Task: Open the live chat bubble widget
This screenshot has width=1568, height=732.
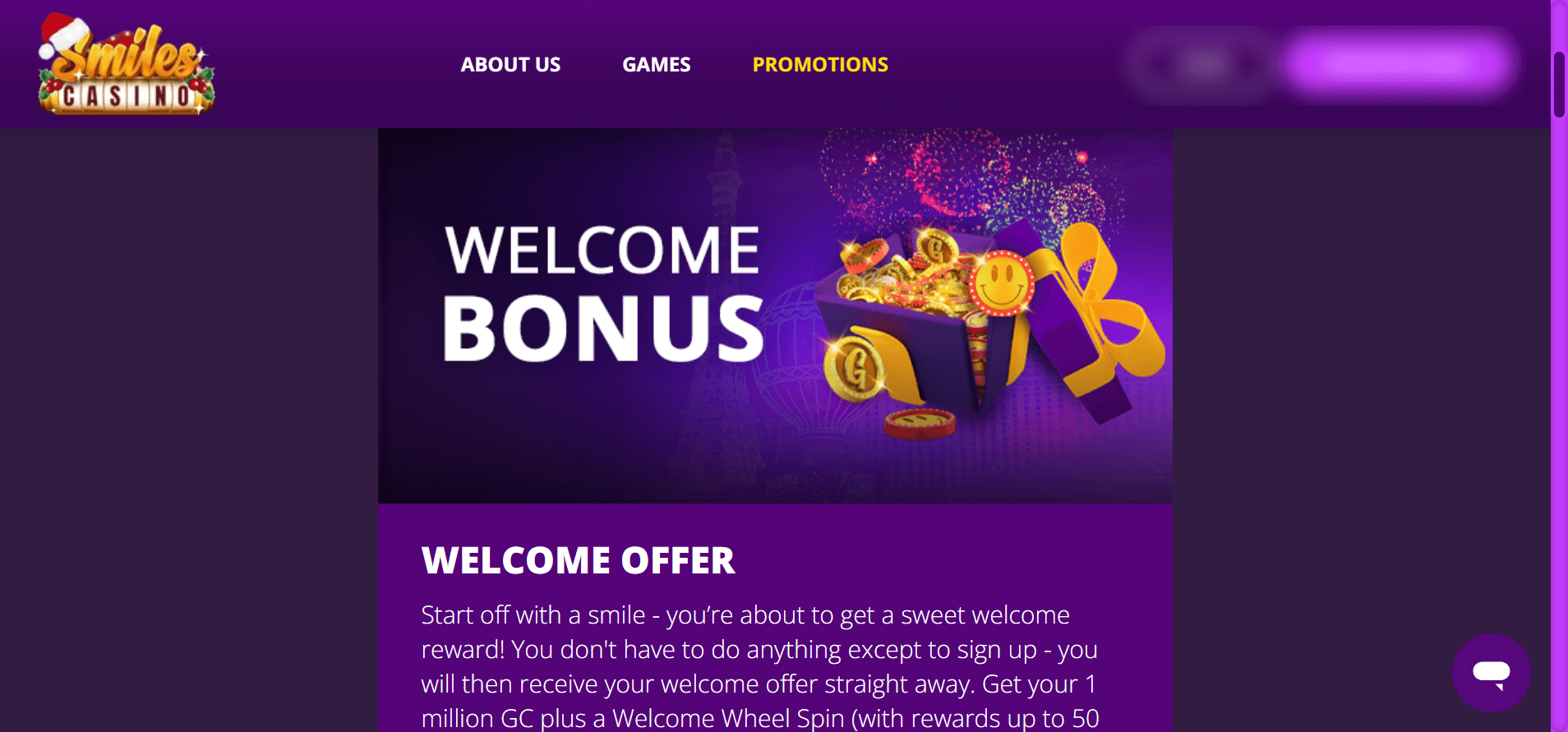Action: [1491, 673]
